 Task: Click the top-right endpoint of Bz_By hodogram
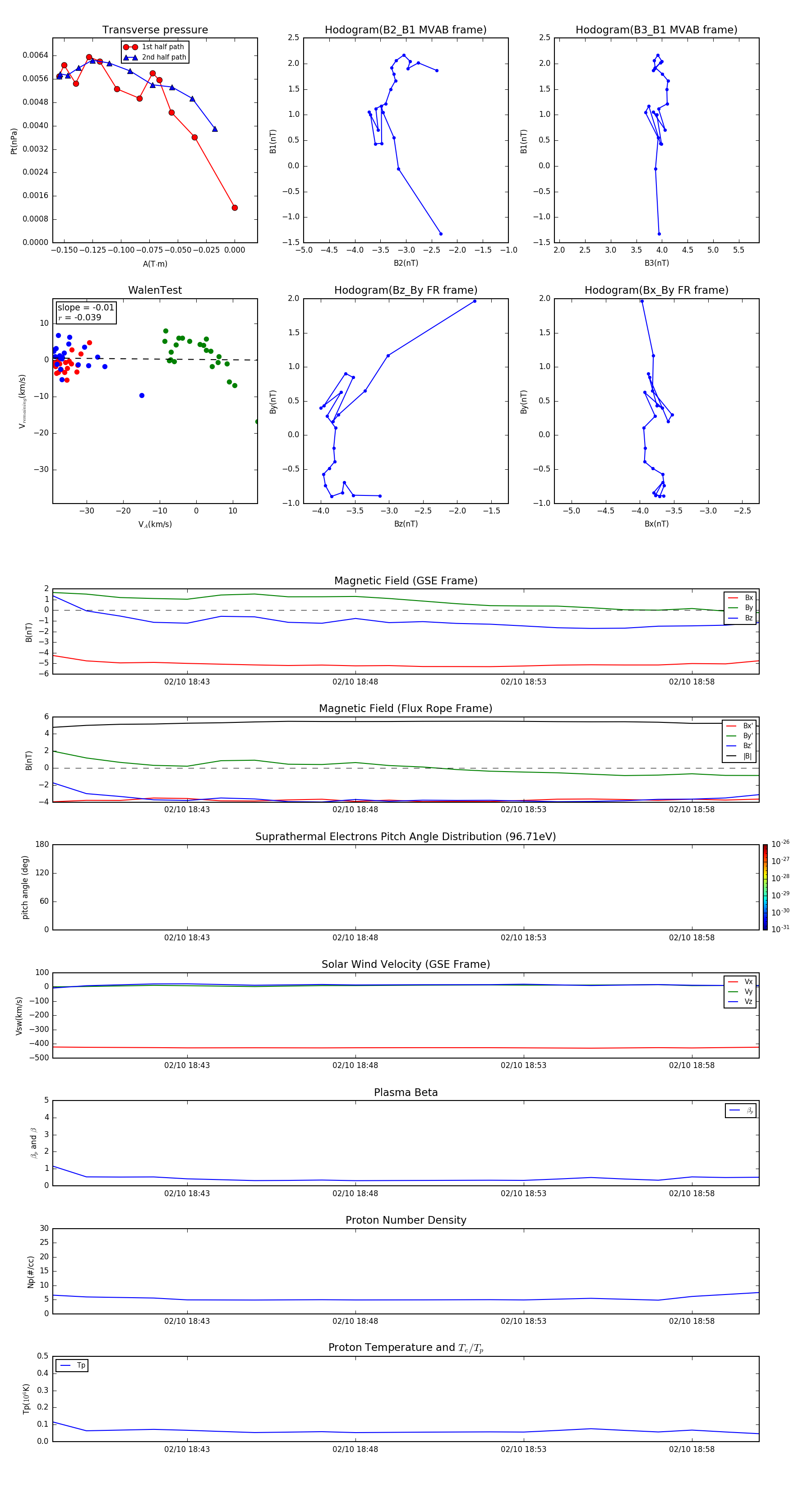(x=475, y=301)
